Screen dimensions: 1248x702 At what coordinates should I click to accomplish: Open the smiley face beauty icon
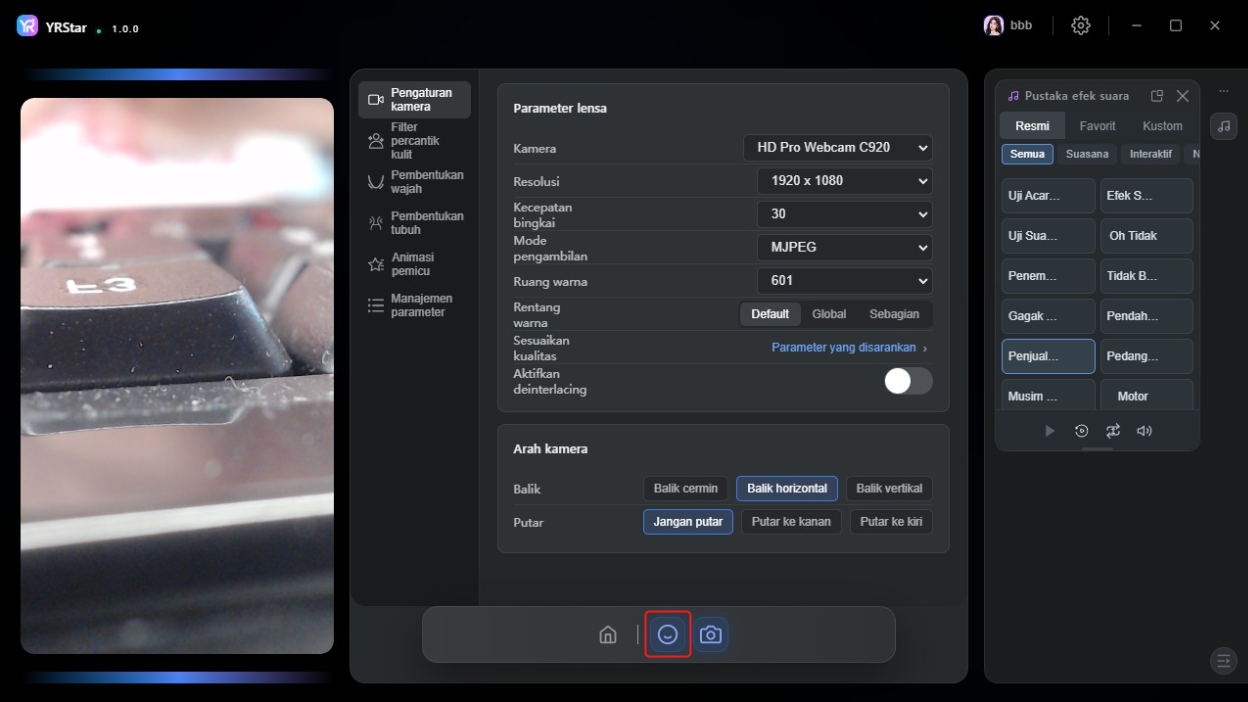tap(668, 635)
